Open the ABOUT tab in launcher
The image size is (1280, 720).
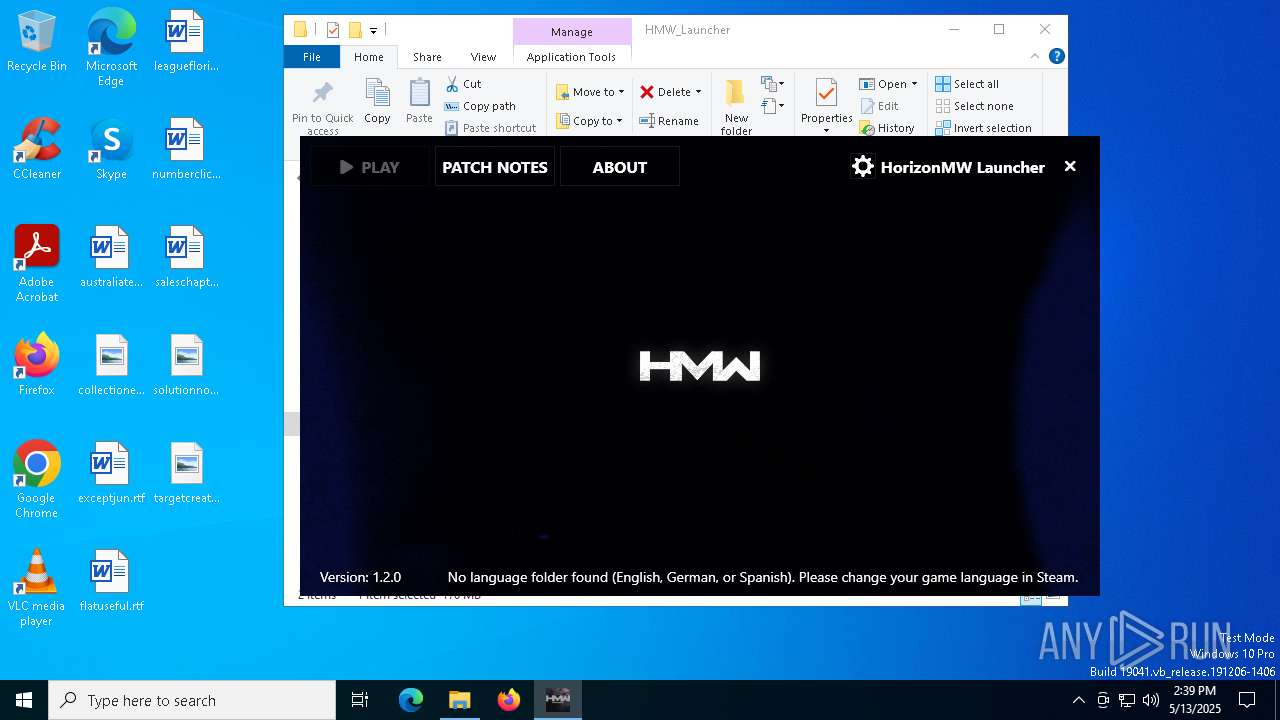tap(620, 167)
